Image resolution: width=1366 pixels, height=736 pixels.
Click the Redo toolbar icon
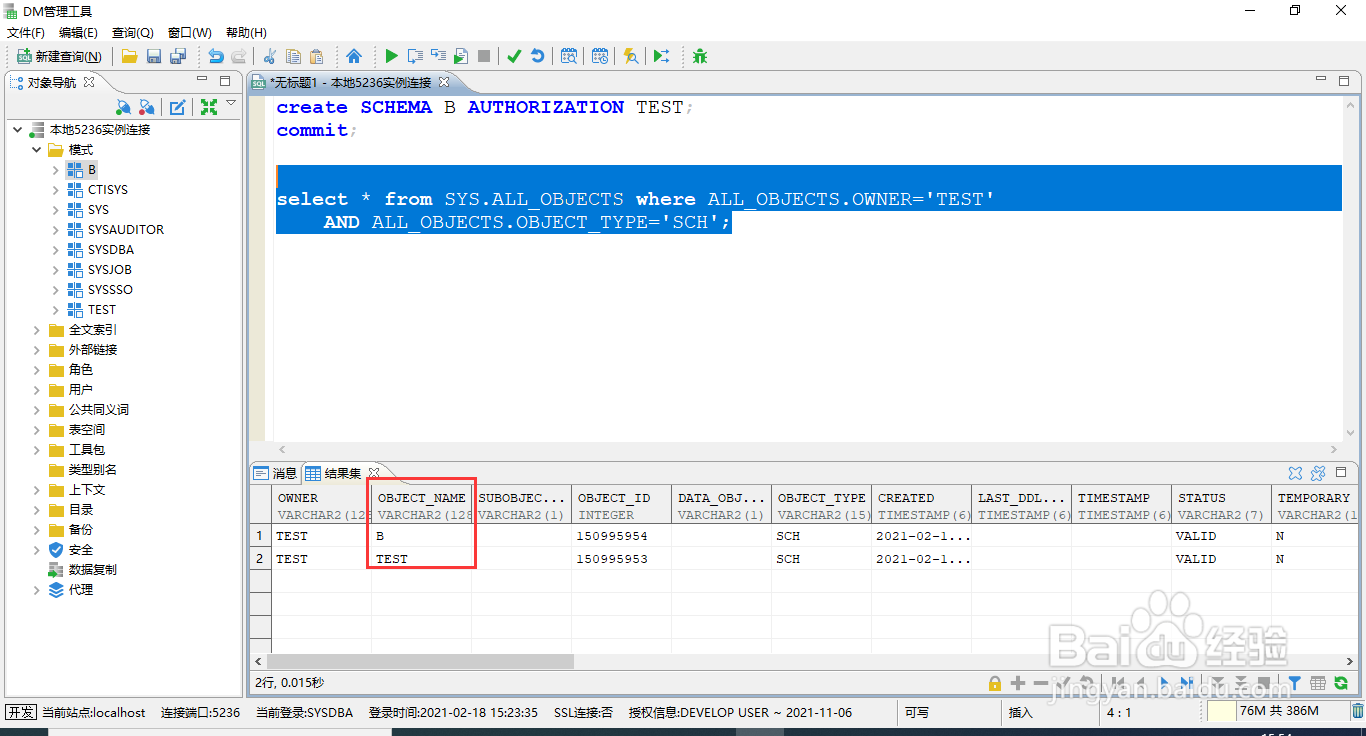[x=239, y=56]
